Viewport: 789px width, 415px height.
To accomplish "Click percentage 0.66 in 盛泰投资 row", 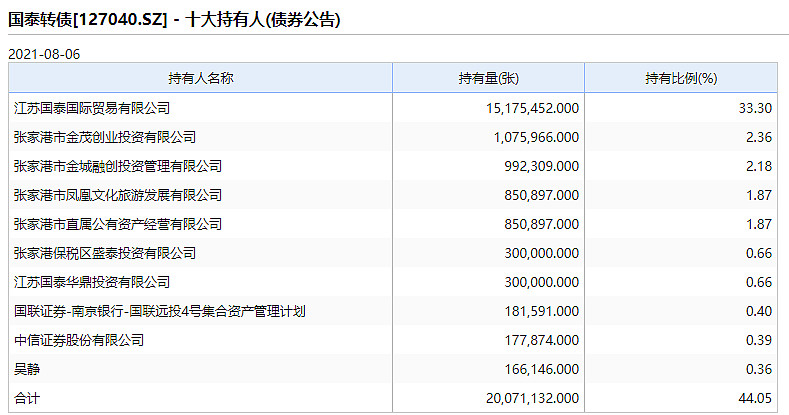I will [x=759, y=253].
